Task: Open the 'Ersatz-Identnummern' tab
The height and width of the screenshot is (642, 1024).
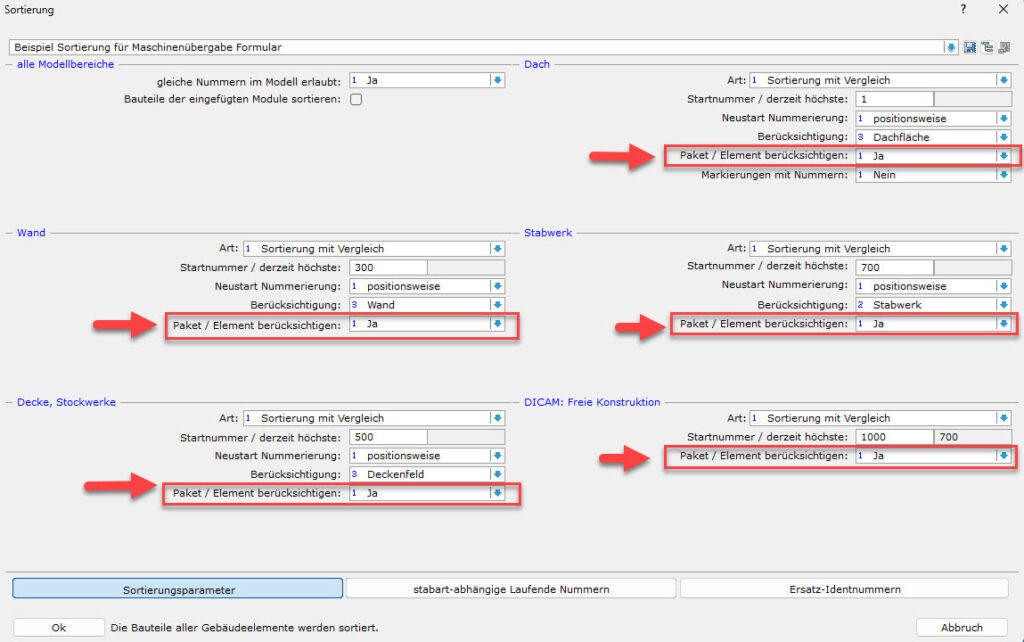Action: pos(844,589)
